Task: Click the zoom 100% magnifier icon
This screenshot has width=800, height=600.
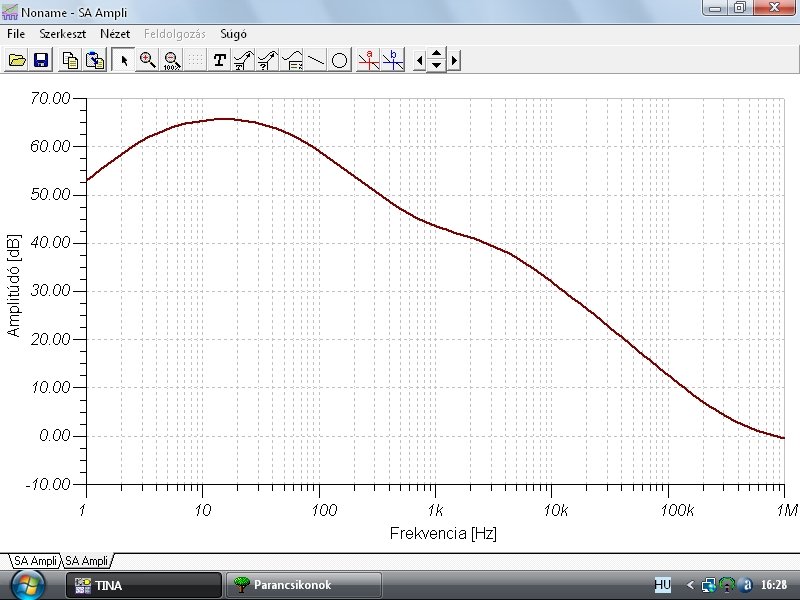Action: click(x=172, y=60)
